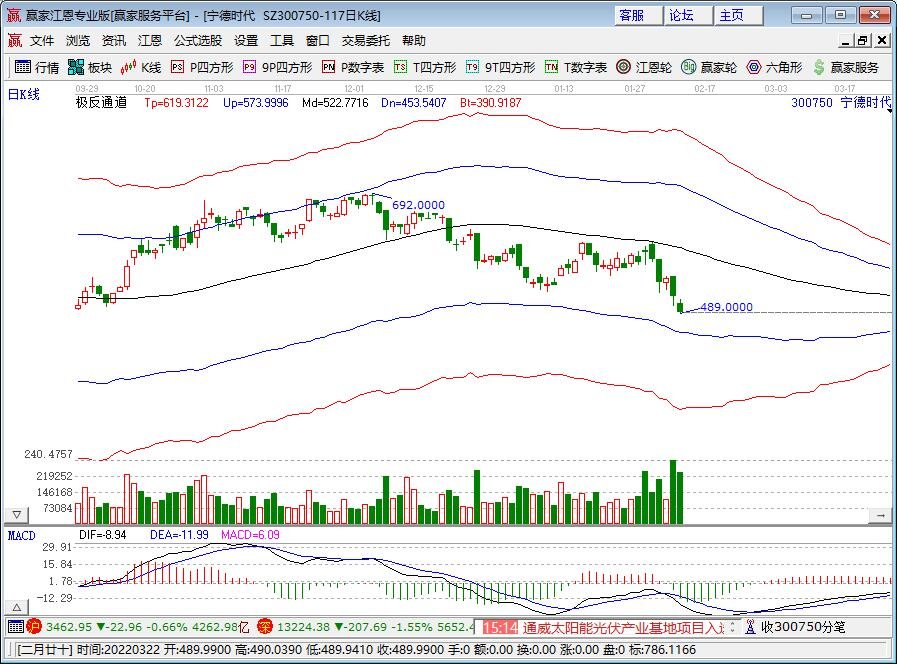The width and height of the screenshot is (897, 664).
Task: Click the 时间:20220322 status bar entry
Action: (118, 650)
